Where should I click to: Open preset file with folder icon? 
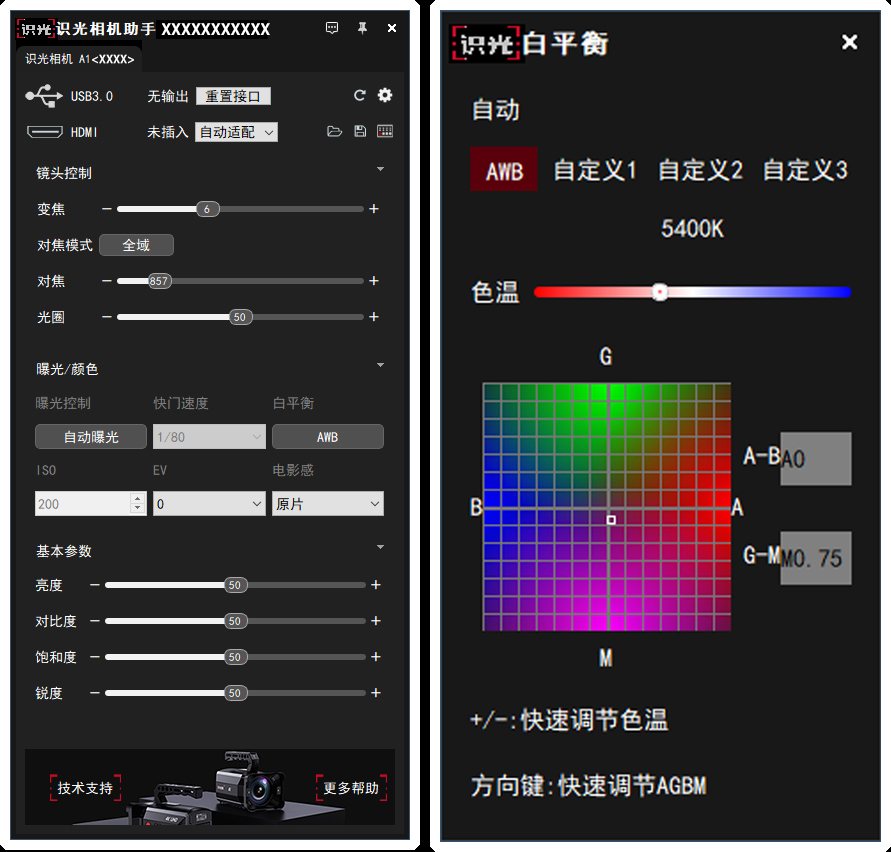click(334, 131)
